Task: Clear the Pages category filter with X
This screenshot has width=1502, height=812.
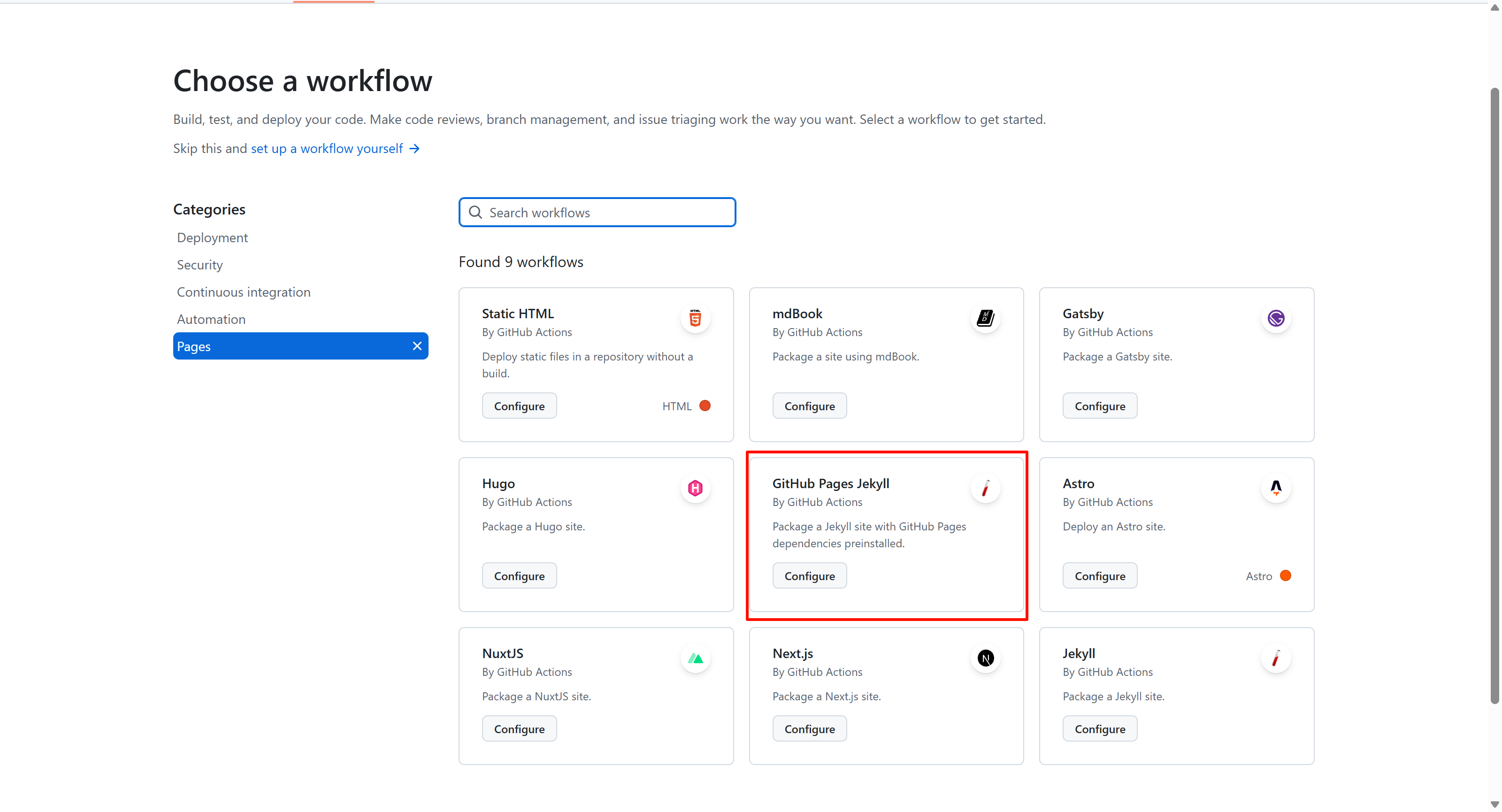Action: [x=417, y=346]
